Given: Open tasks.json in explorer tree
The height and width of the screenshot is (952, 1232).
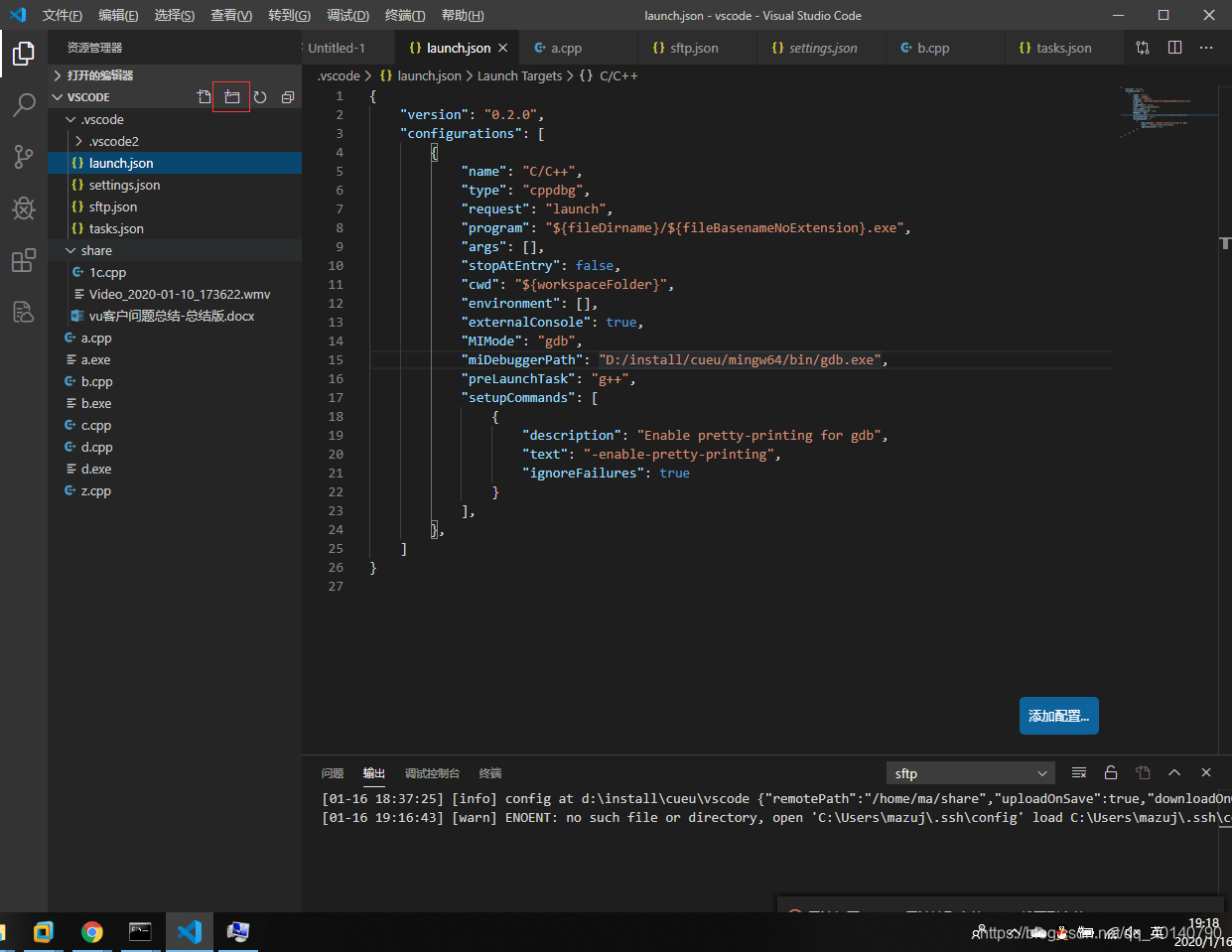Looking at the screenshot, I should 175,228.
